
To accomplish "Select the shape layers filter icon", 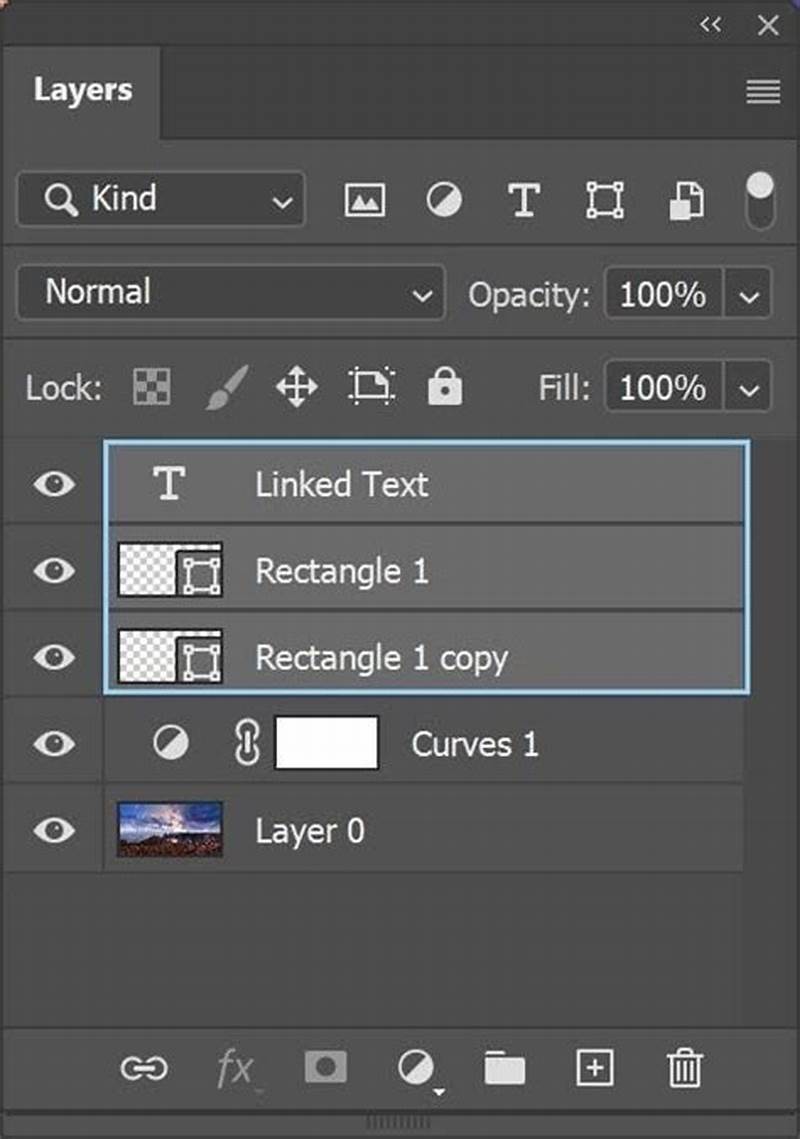I will click(604, 200).
